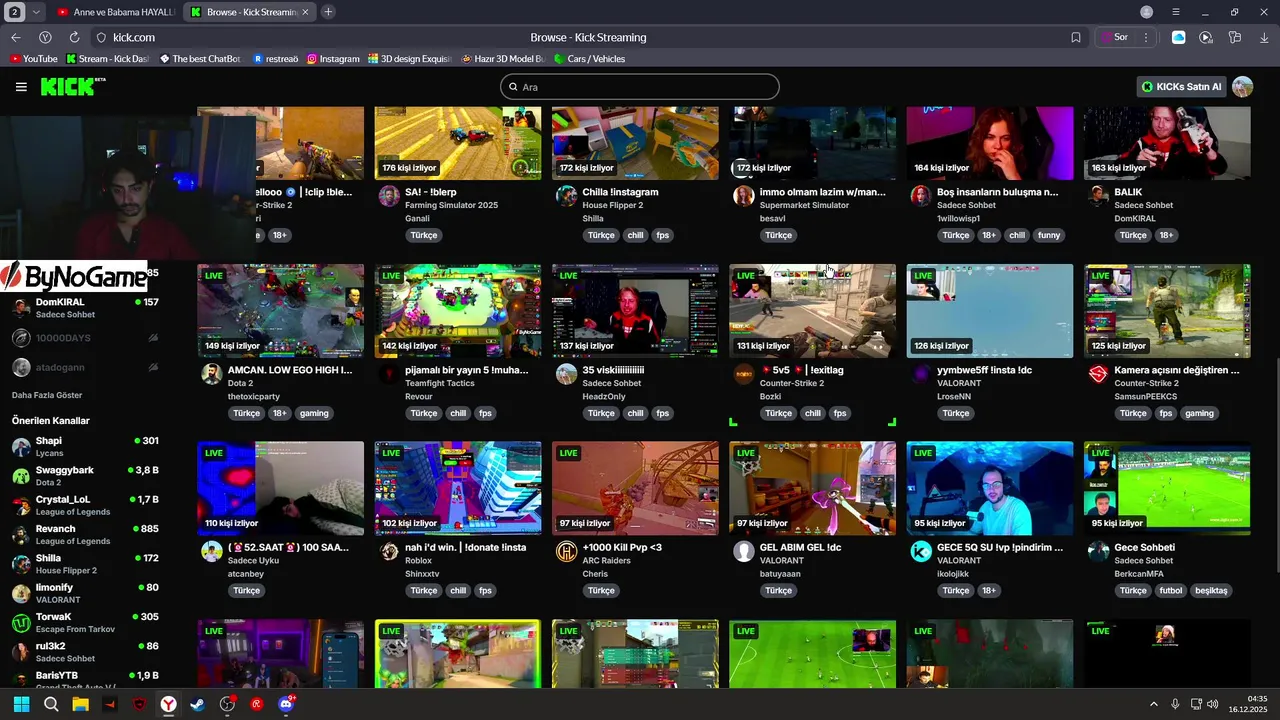Viewport: 1280px width, 720px height.
Task: Click the search magnifier icon in Ara field
Action: tap(513, 87)
